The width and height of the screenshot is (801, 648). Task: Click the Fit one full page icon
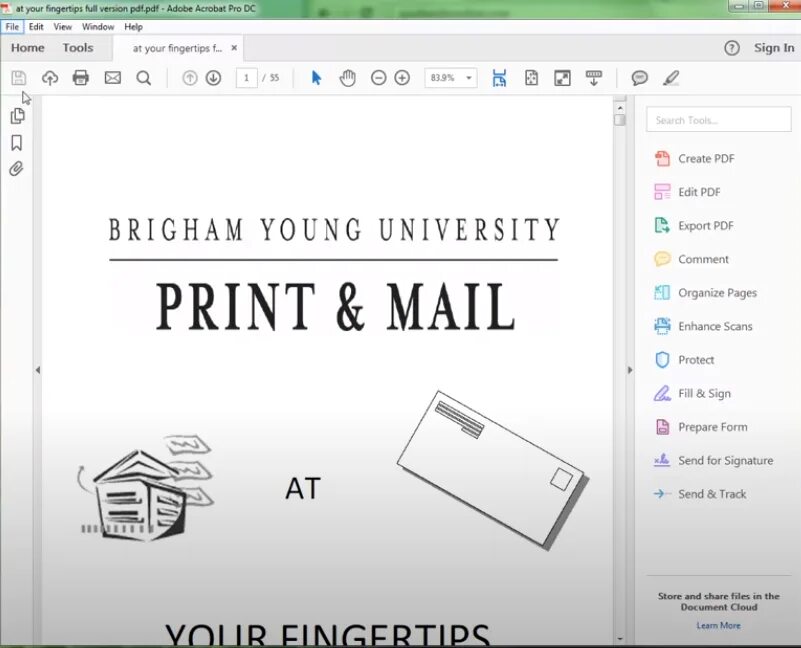point(531,78)
